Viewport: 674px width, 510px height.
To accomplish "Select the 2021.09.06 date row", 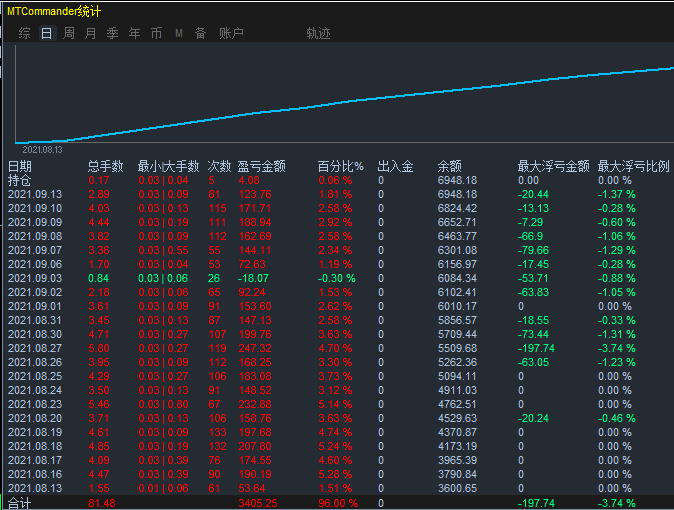I will [35, 264].
